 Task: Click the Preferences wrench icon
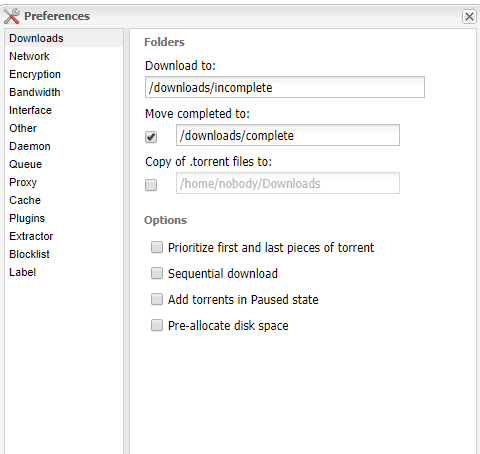(x=12, y=16)
